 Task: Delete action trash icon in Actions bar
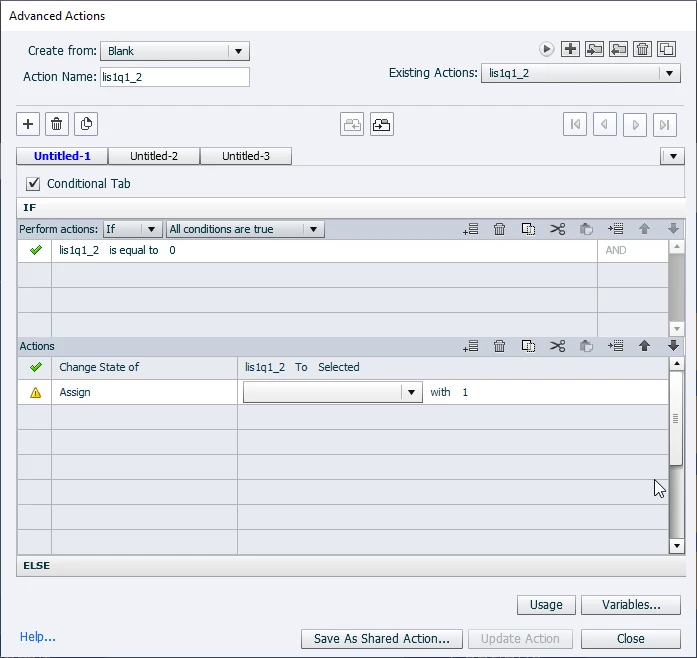[x=499, y=346]
